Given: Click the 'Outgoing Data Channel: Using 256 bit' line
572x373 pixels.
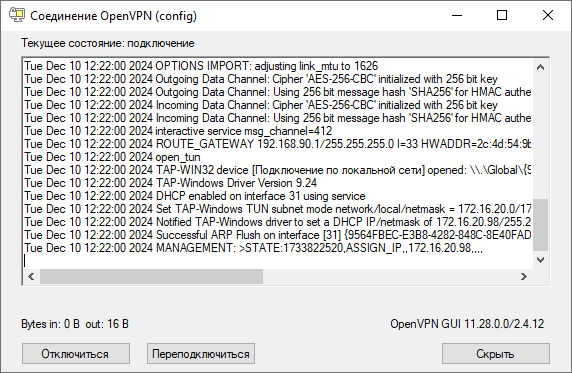Looking at the screenshot, I should tap(278, 92).
